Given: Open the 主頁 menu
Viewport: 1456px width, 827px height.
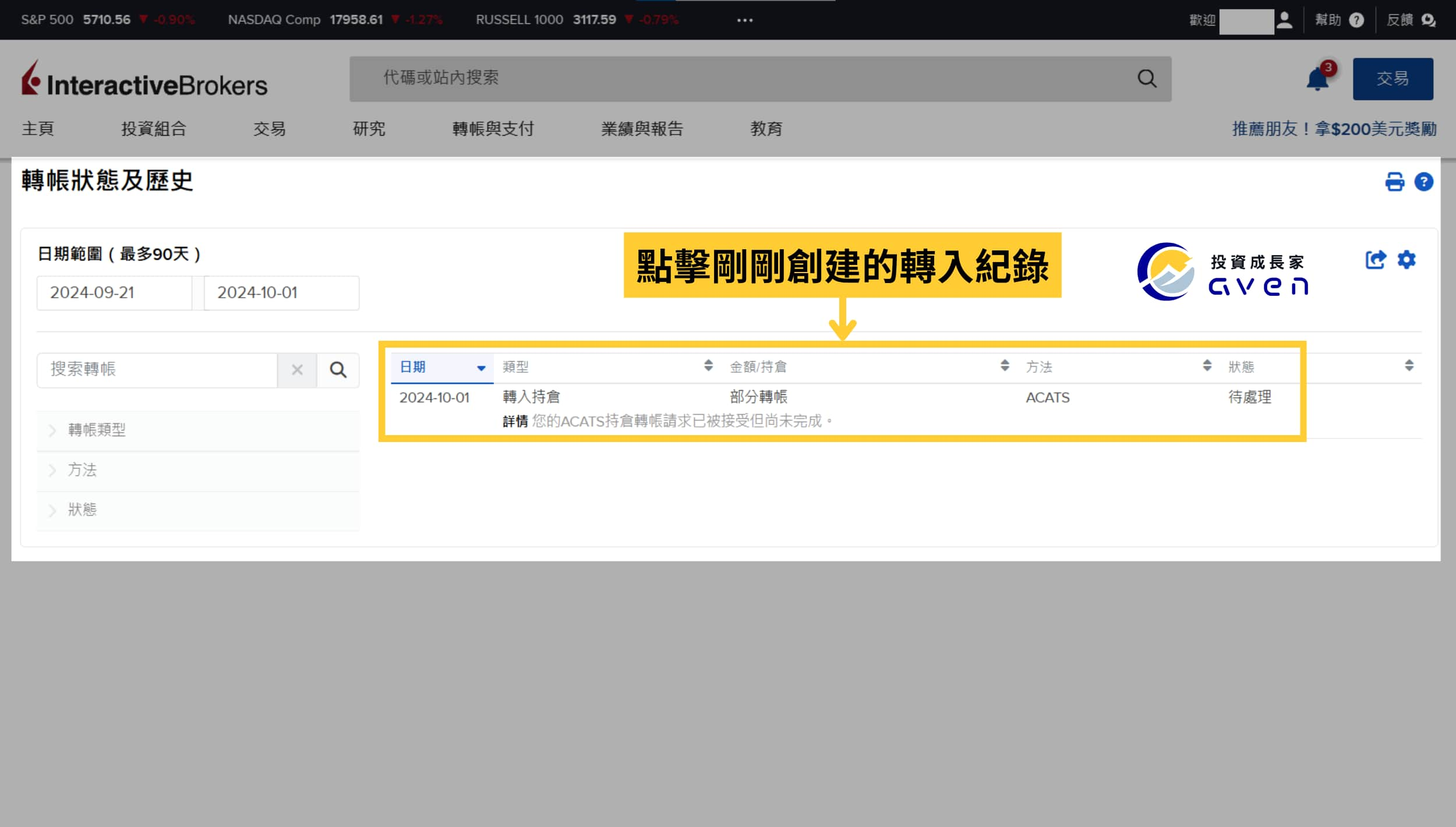Looking at the screenshot, I should [38, 129].
